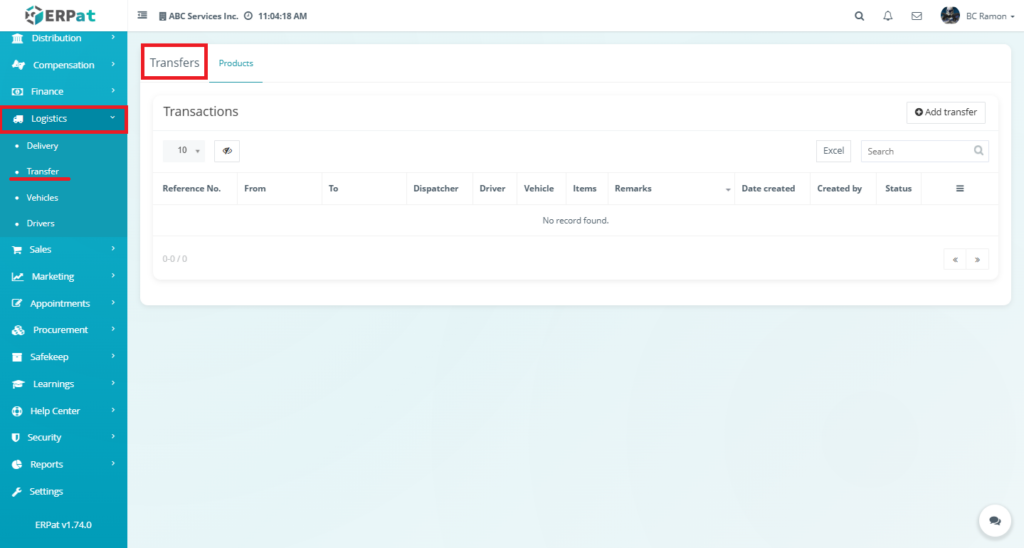Screen dimensions: 1024x548
Task: Collapse the Logistics sidebar section
Action: [64, 118]
